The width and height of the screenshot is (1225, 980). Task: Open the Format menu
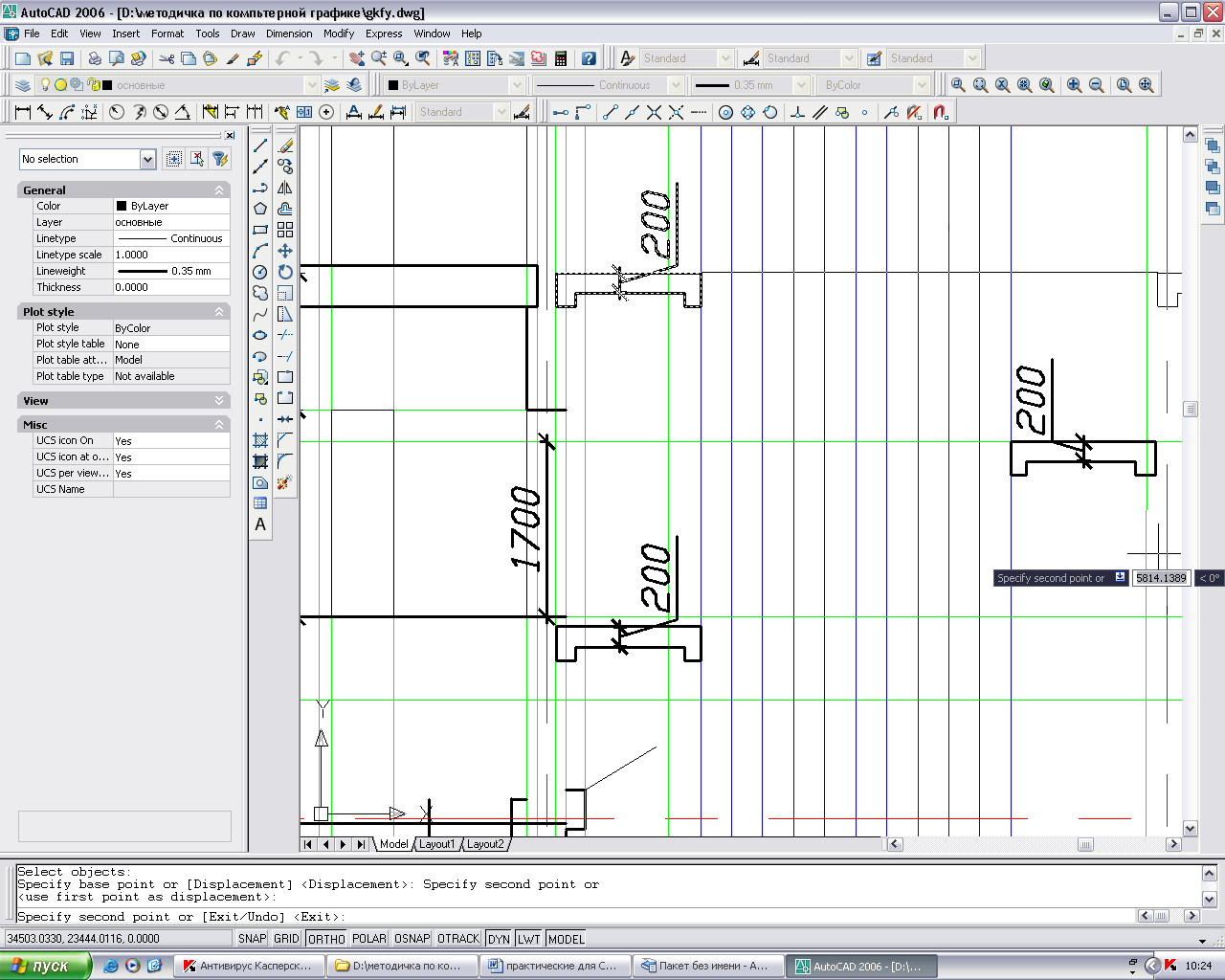[x=167, y=33]
